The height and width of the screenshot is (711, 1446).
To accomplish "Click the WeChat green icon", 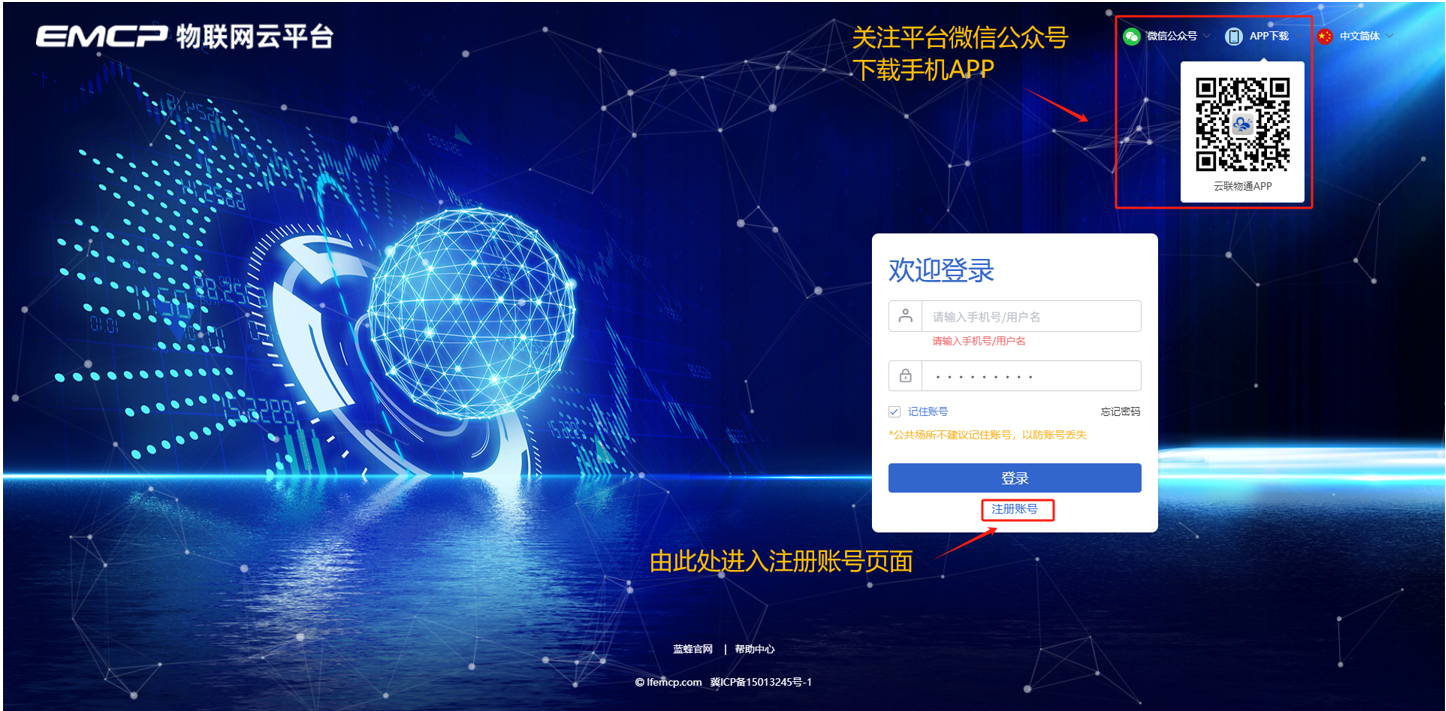I will (x=1131, y=36).
